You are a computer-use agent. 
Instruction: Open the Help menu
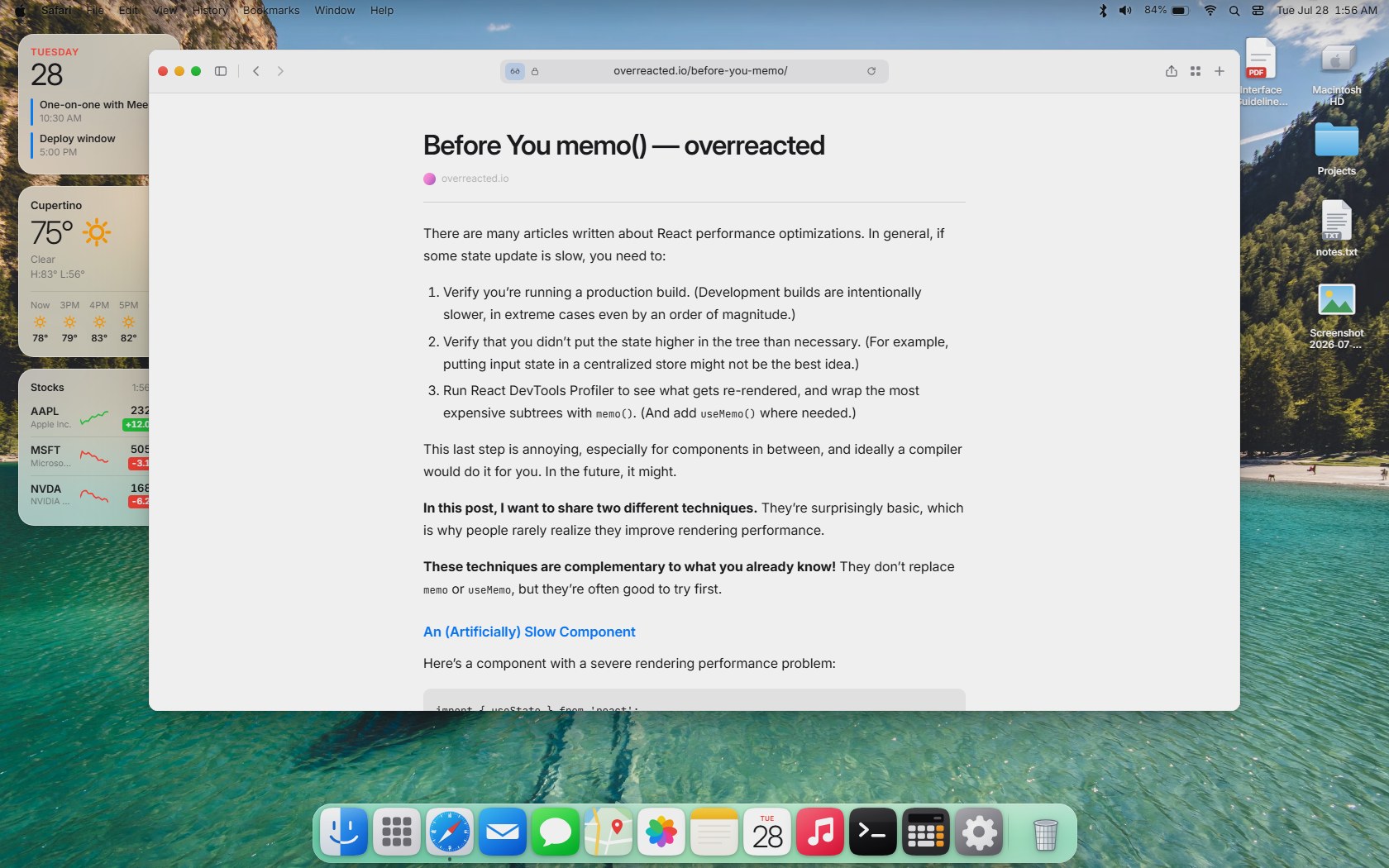[382, 11]
